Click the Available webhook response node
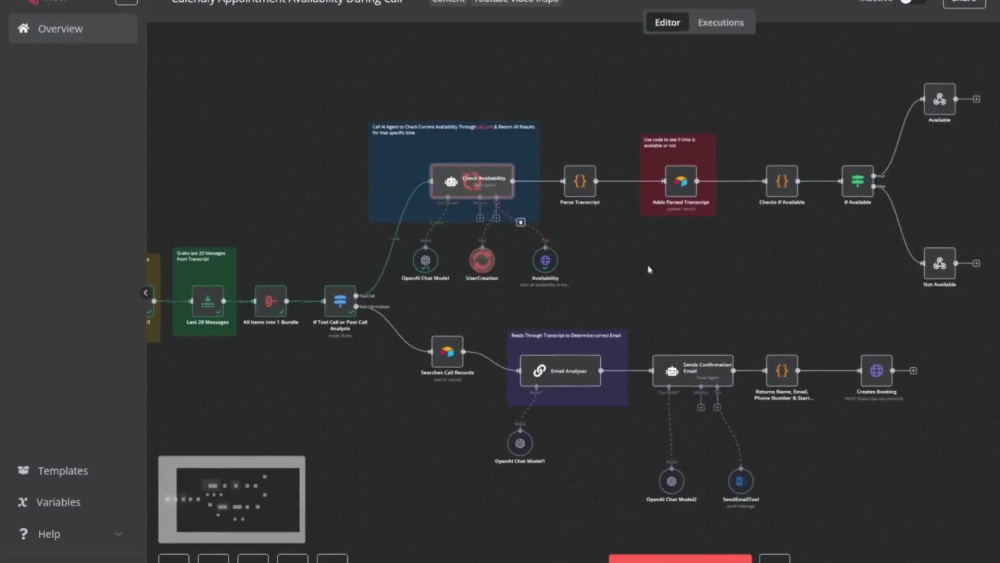Screen dimensions: 1000x563 coord(939,99)
